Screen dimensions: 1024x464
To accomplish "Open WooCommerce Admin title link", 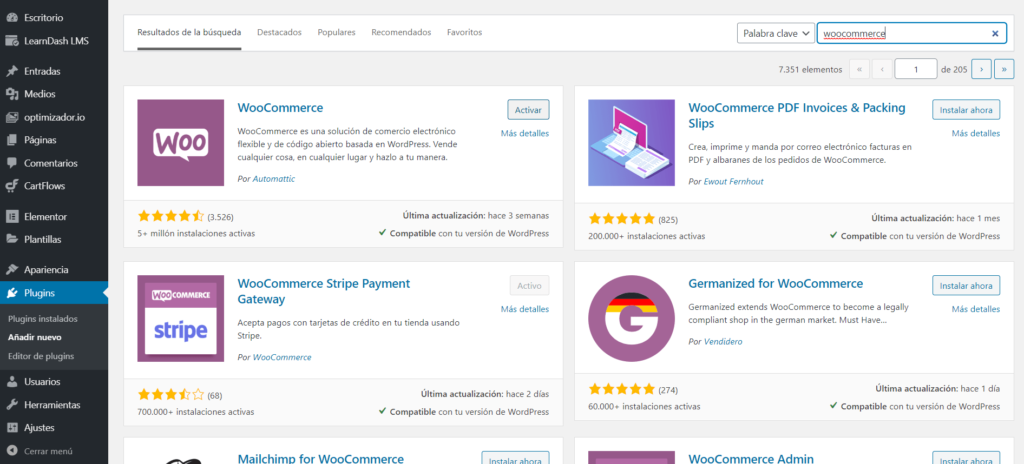I will click(x=751, y=458).
